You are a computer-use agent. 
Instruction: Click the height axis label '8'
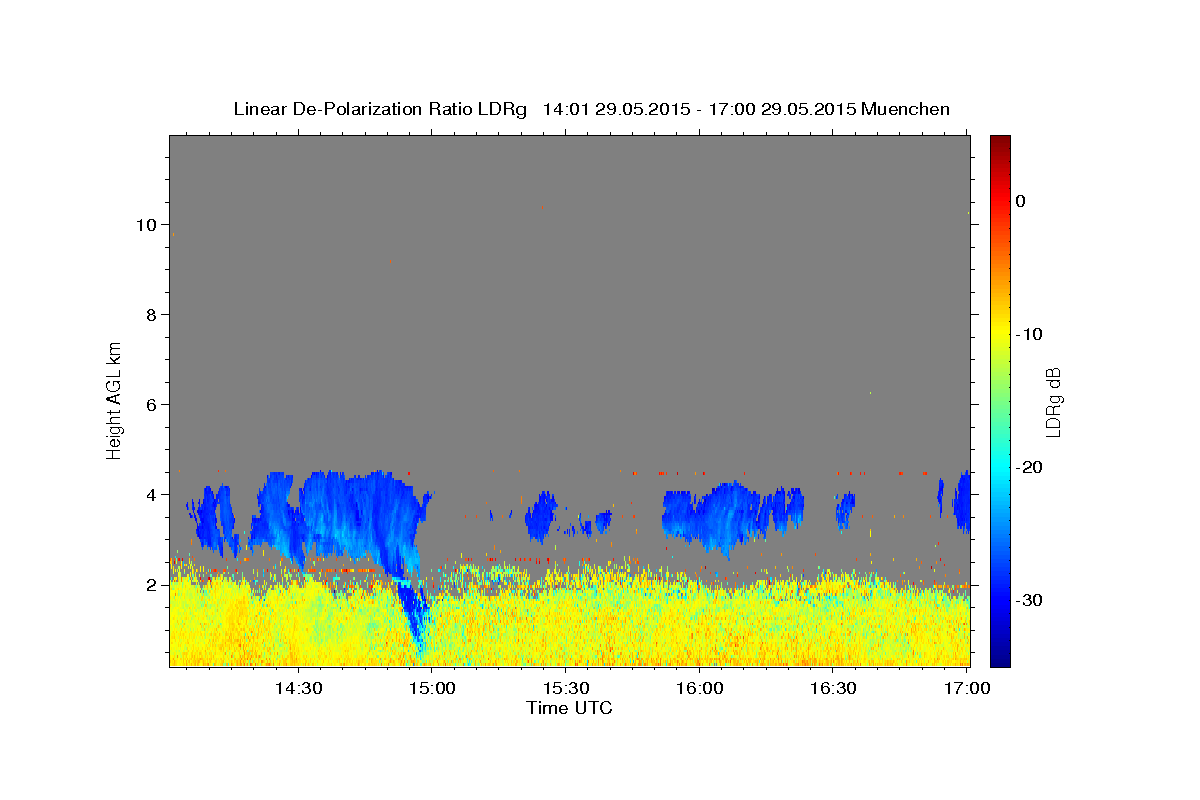[150, 314]
